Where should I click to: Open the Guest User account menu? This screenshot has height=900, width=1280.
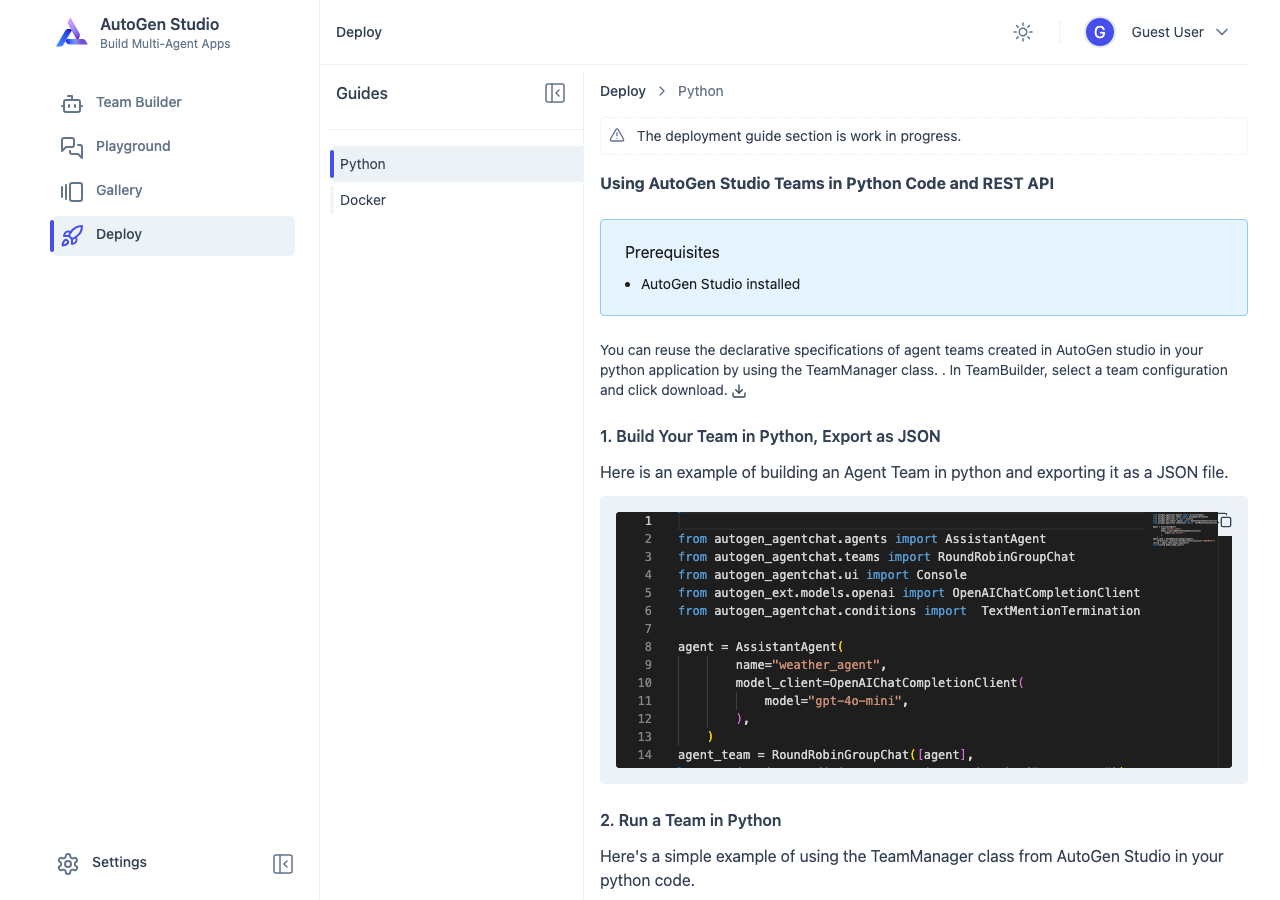click(x=1157, y=32)
